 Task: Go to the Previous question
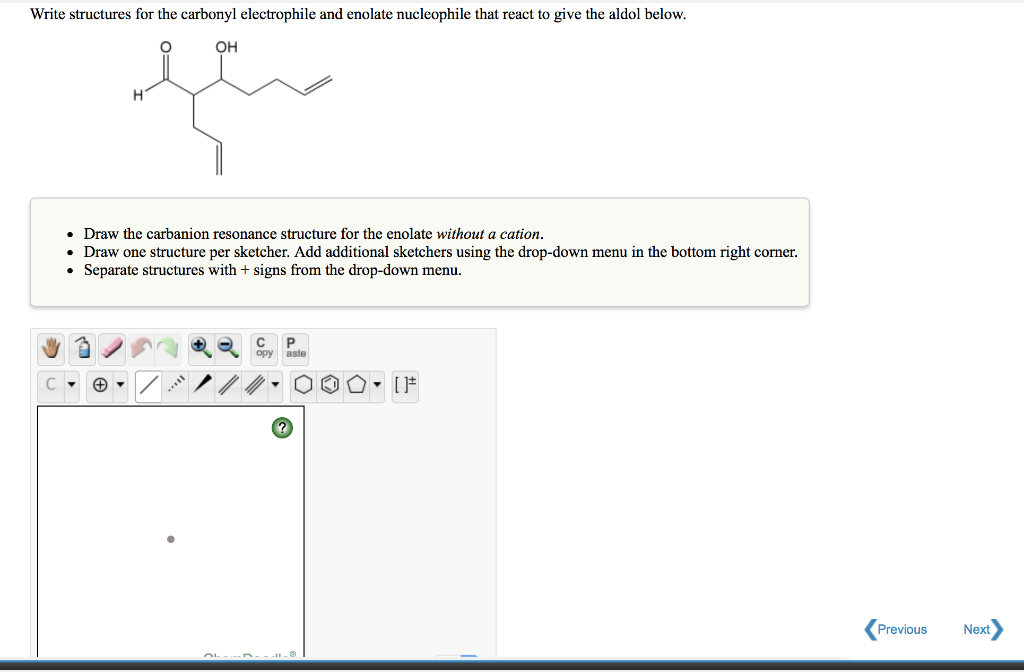895,630
